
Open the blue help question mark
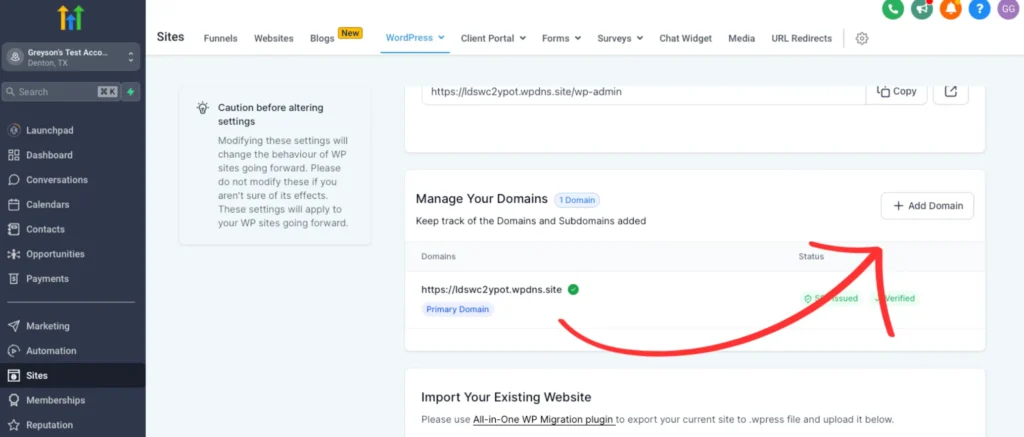[979, 9]
